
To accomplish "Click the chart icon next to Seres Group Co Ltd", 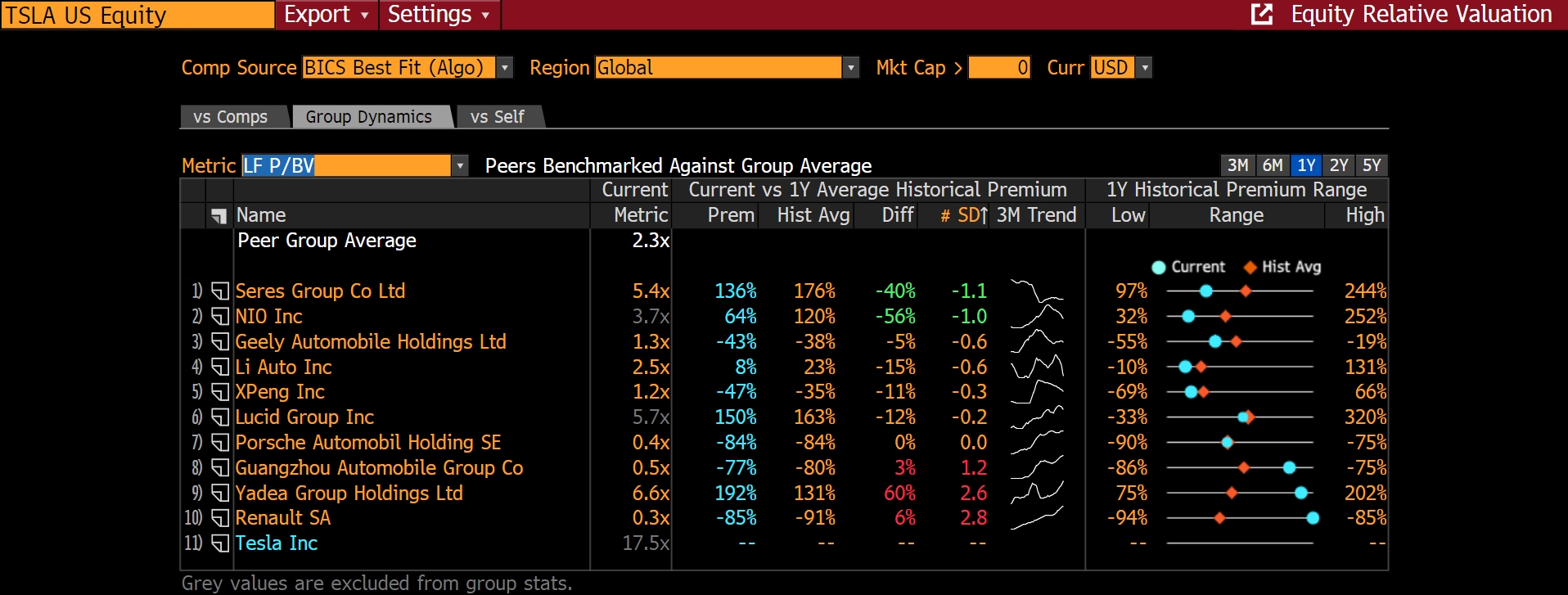I will pos(219,291).
